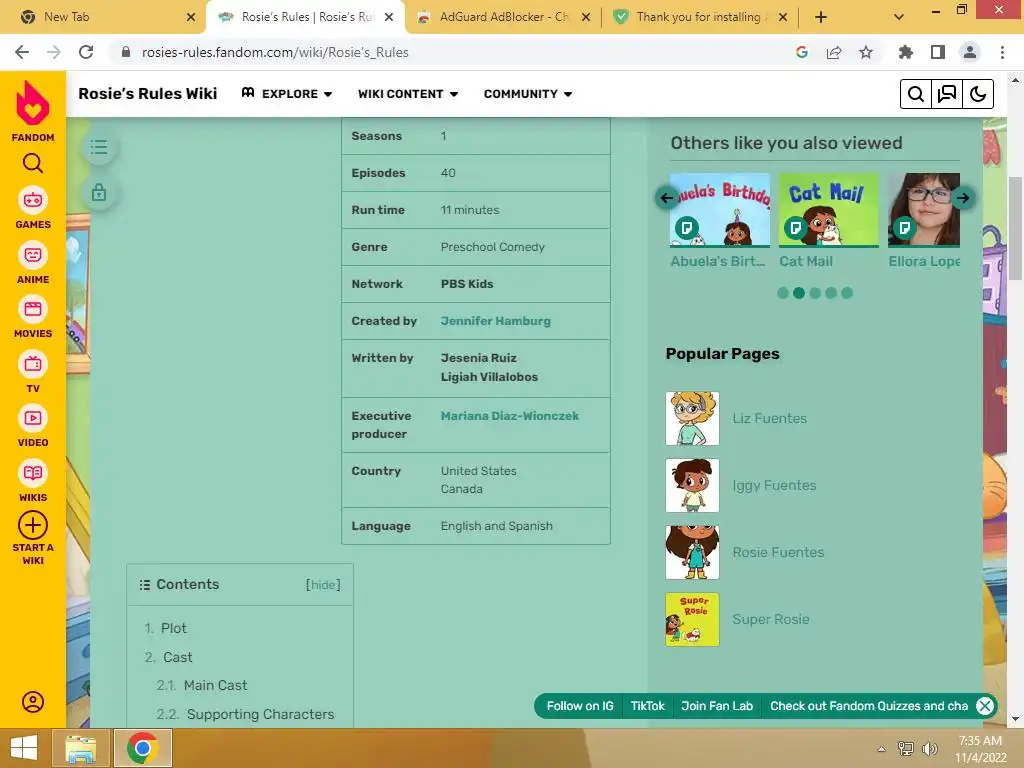Screen dimensions: 1024x768
Task: Click the share page icon in address bar
Action: tap(834, 52)
